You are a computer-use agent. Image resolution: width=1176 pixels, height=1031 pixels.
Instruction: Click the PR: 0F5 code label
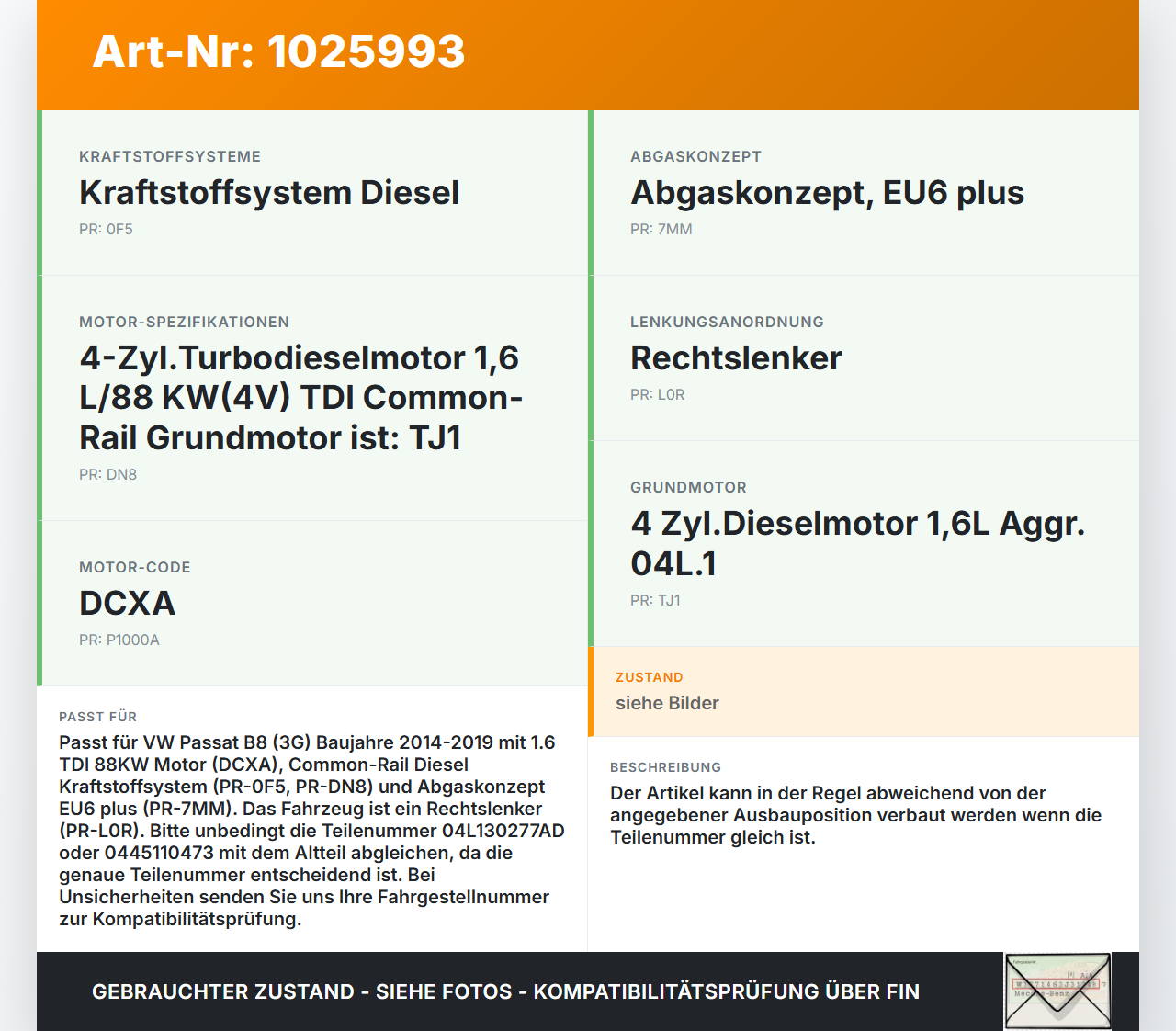click(107, 229)
